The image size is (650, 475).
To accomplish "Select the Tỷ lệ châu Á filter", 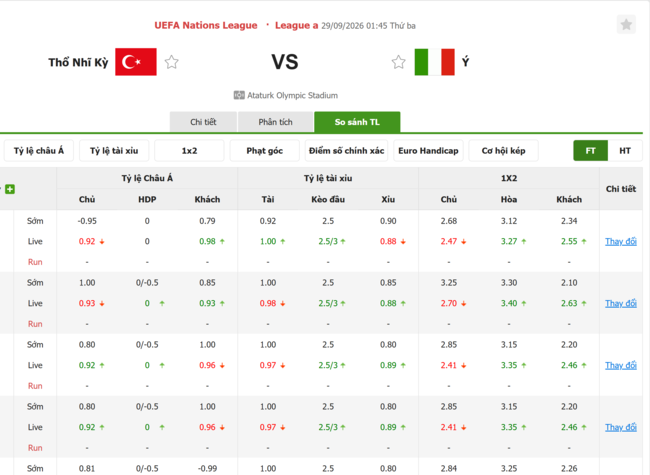I will pyautogui.click(x=39, y=150).
